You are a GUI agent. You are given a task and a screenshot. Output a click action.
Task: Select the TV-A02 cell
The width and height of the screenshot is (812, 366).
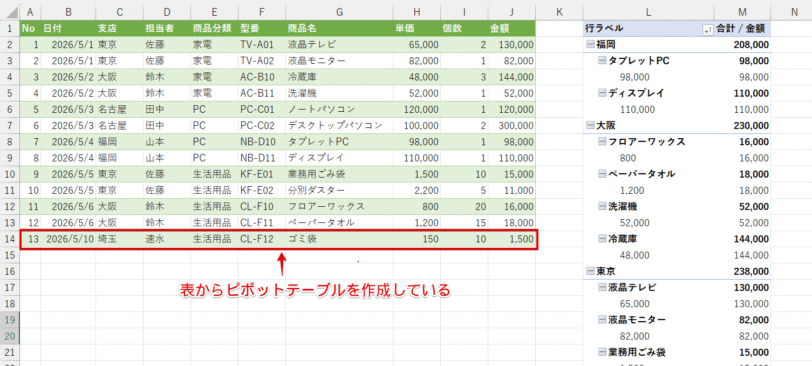coord(262,61)
